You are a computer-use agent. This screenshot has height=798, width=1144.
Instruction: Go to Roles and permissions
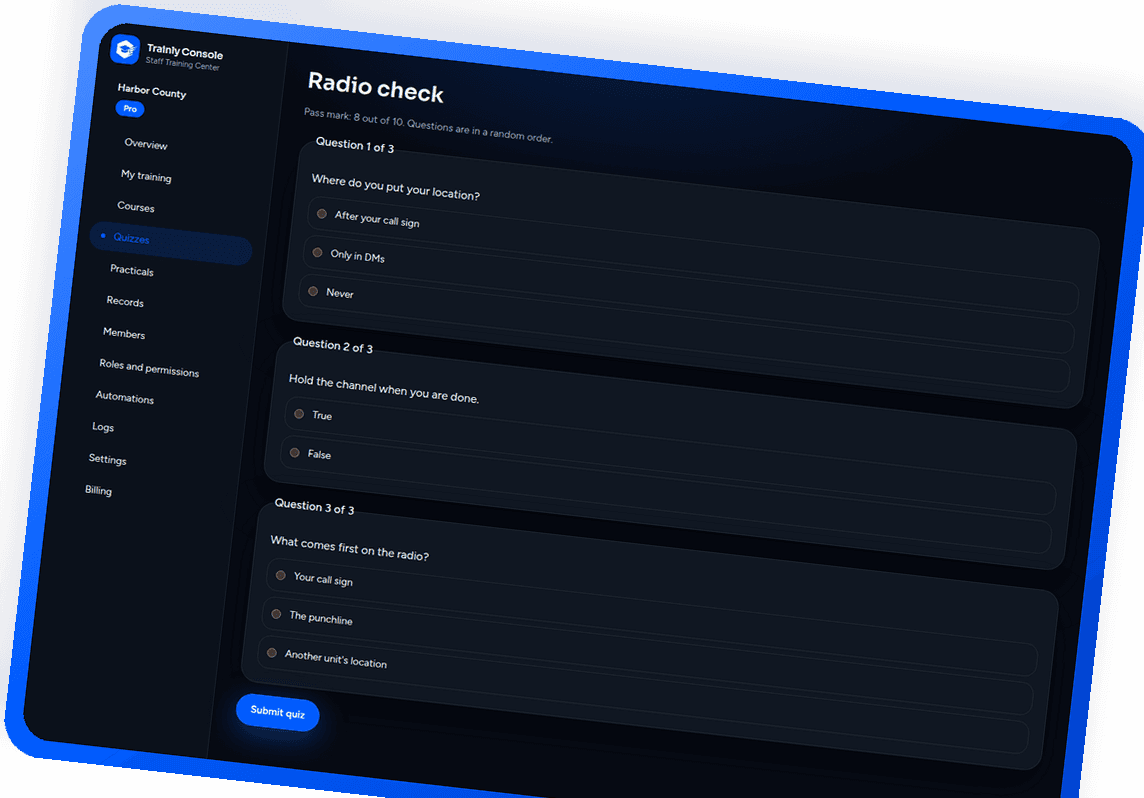149,368
